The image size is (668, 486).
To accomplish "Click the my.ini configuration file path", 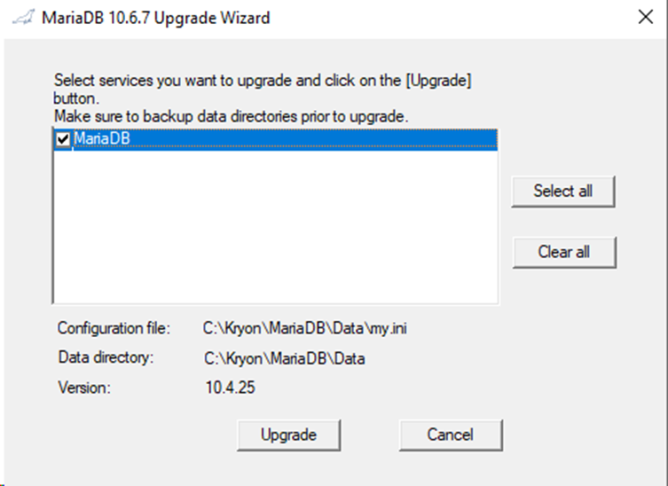I will coord(305,328).
